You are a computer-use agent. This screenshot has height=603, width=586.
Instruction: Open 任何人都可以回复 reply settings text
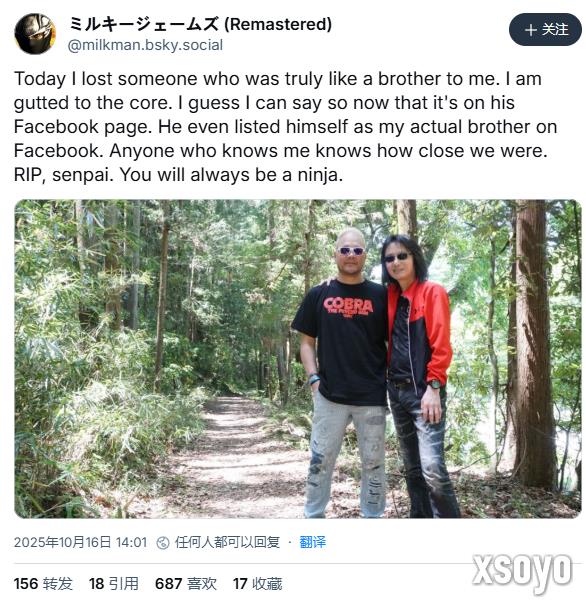point(227,542)
